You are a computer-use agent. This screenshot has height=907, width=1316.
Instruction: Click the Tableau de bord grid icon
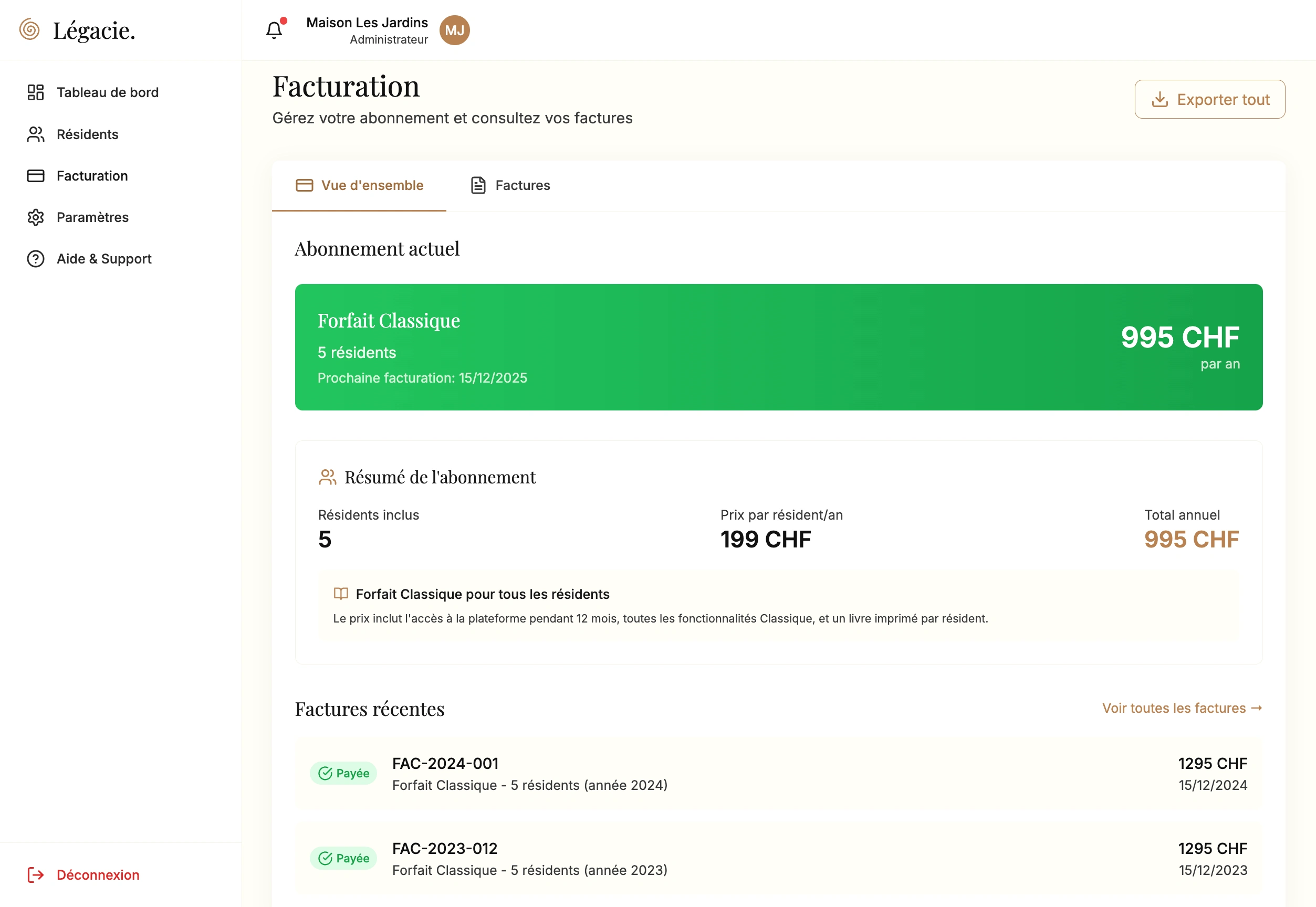coord(35,92)
